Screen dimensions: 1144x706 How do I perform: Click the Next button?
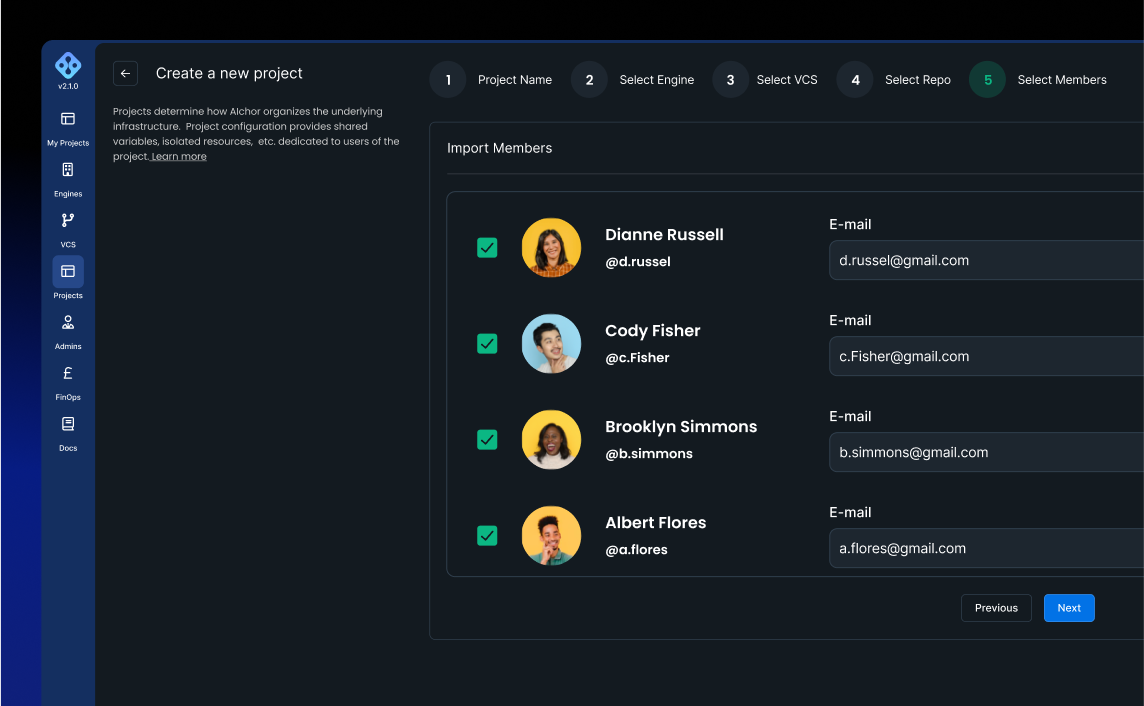click(x=1069, y=608)
